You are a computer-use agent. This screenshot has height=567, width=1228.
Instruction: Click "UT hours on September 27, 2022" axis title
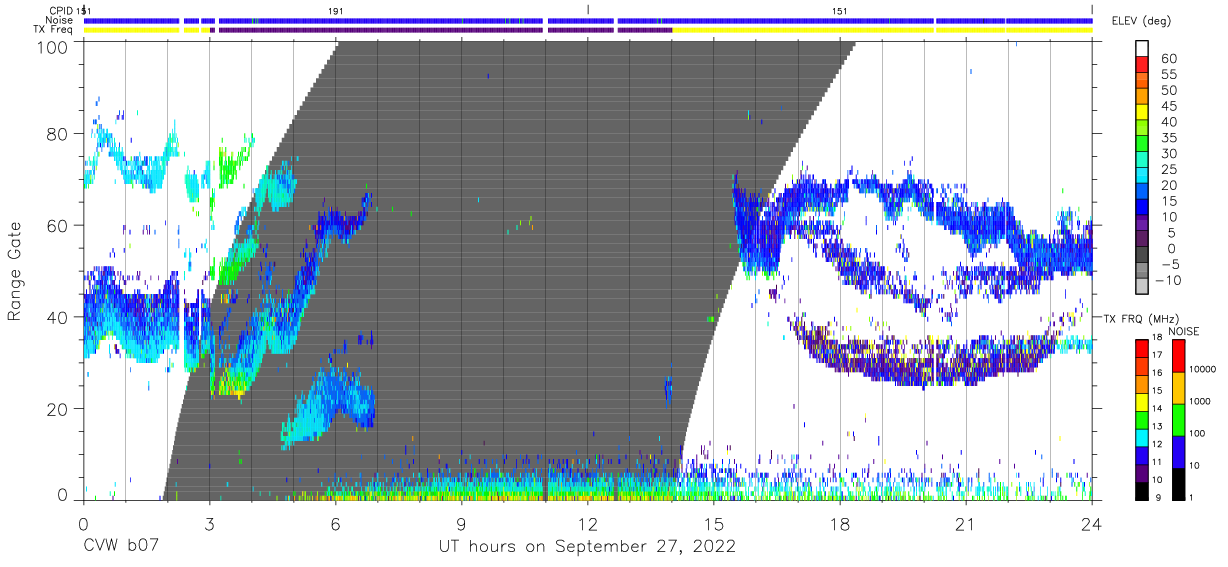588,546
